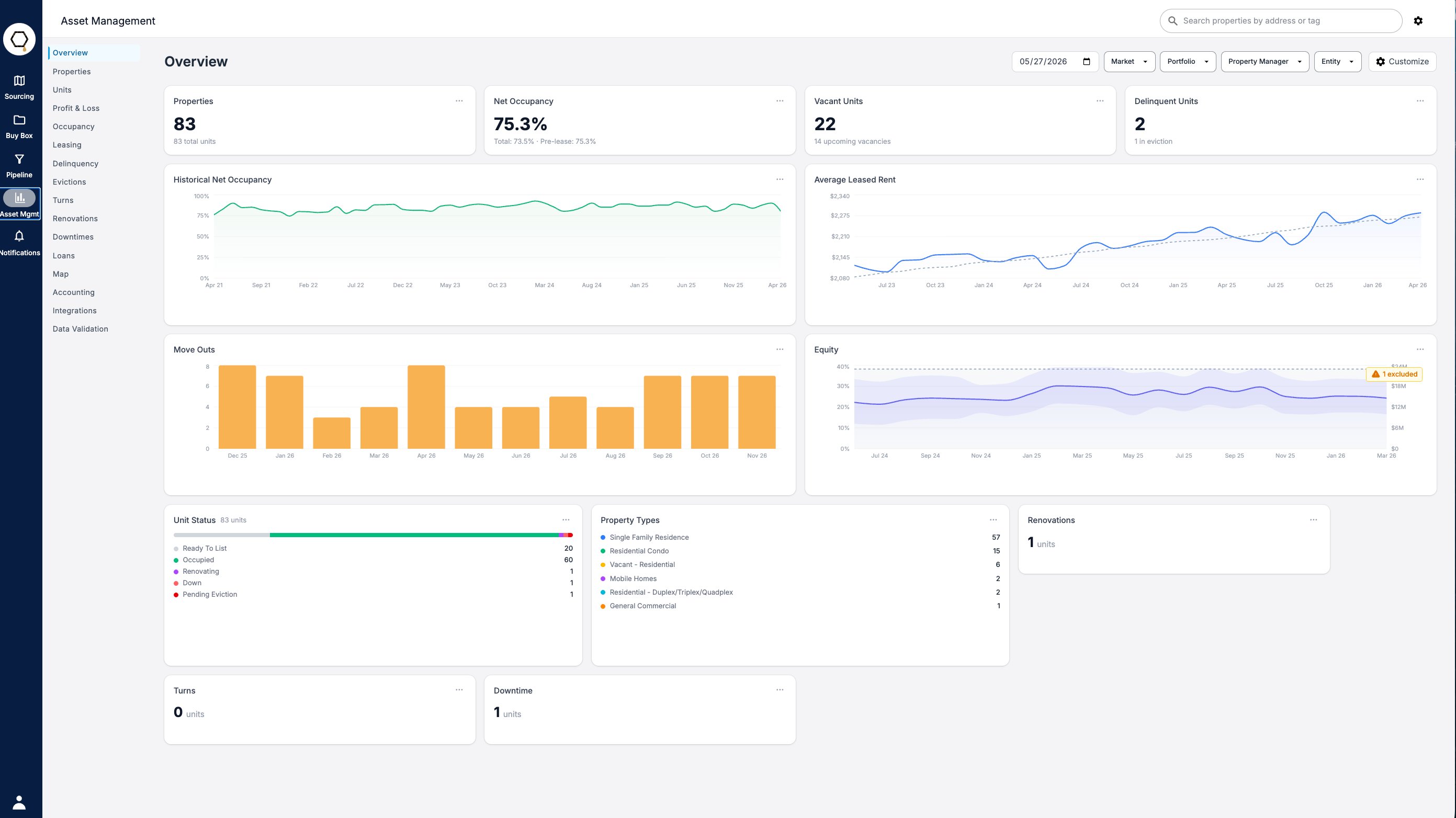1456x818 pixels.
Task: Open Move Outs card options menu
Action: pos(780,350)
